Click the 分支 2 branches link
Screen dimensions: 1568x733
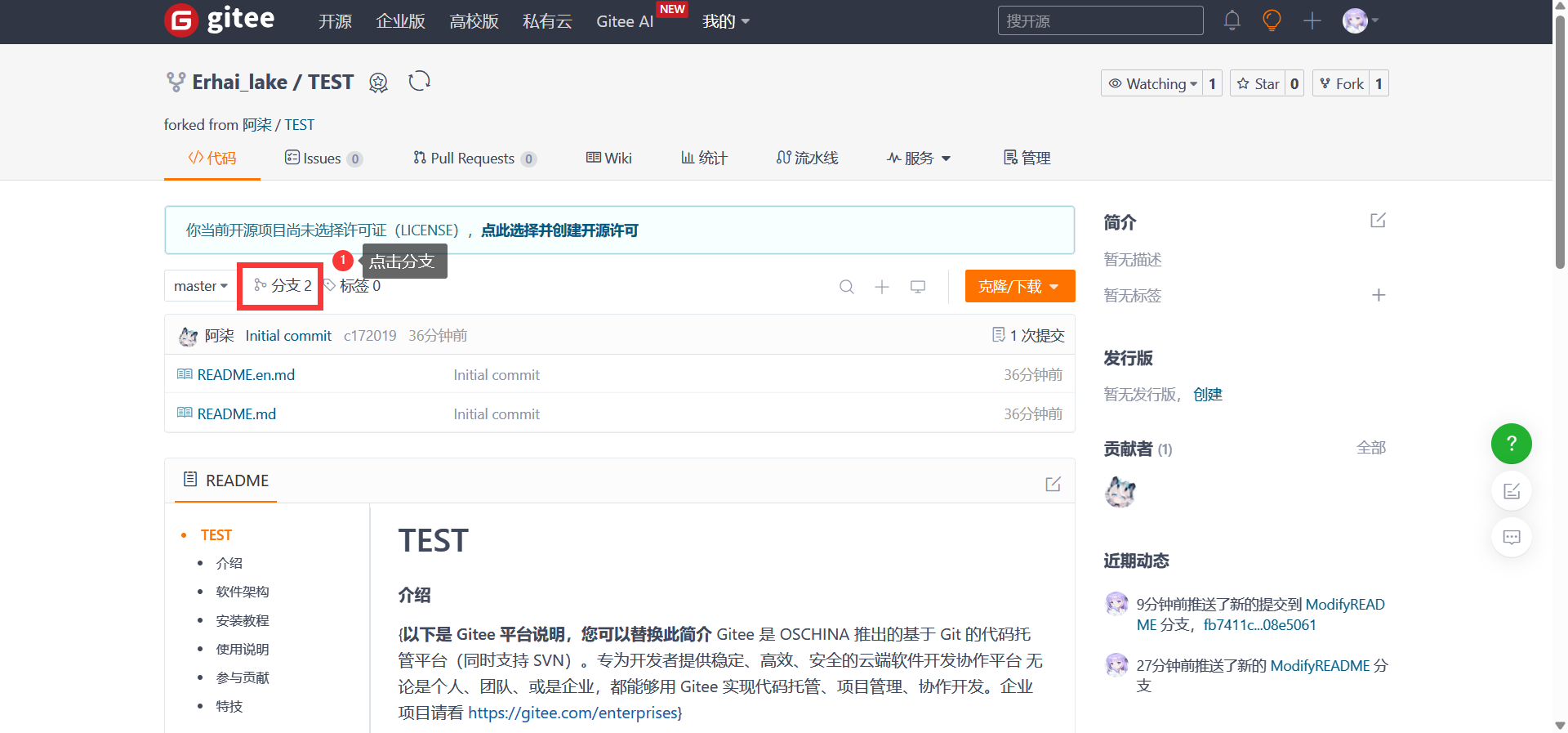[283, 285]
